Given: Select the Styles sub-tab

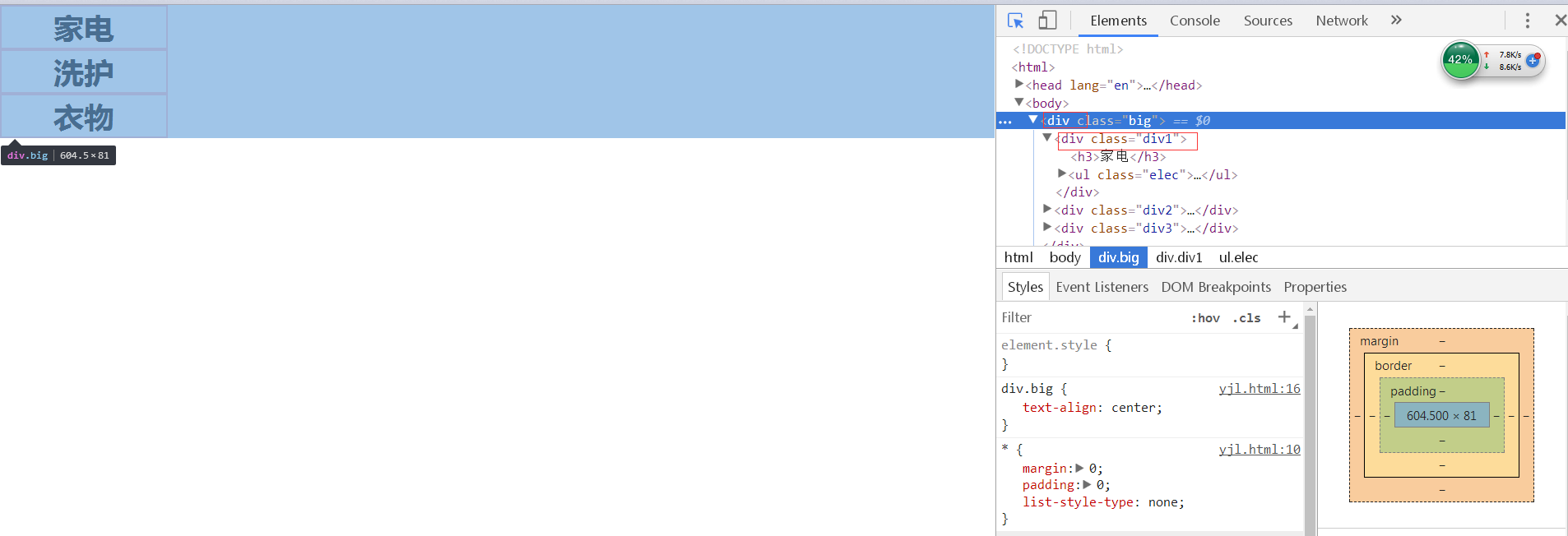Looking at the screenshot, I should click(x=1025, y=287).
